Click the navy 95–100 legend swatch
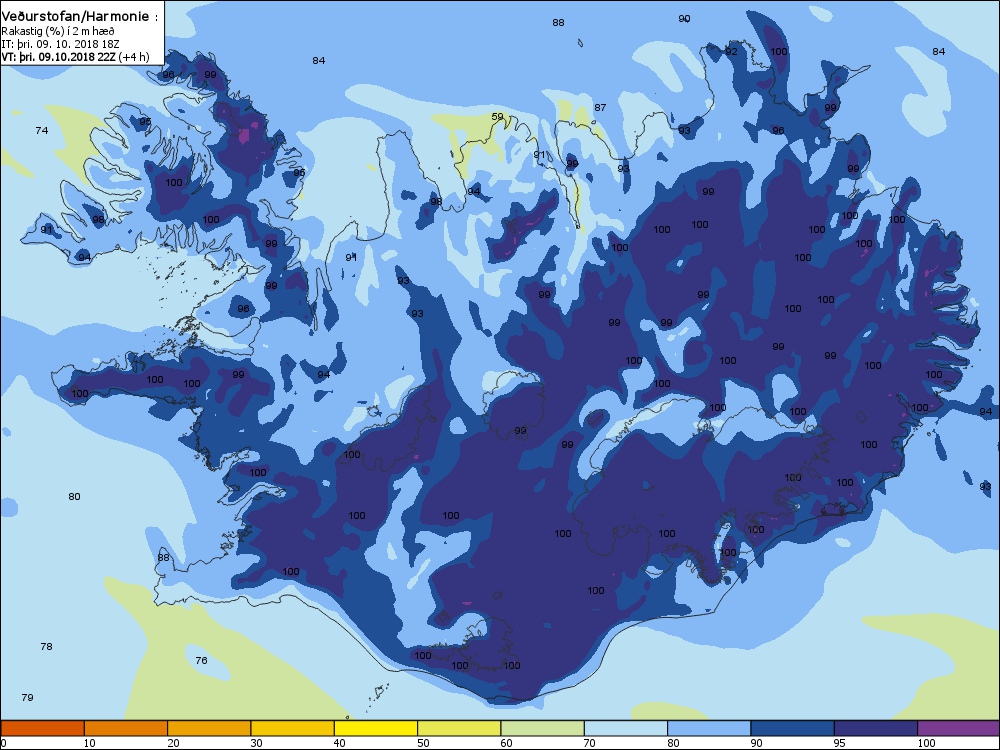 point(876,728)
